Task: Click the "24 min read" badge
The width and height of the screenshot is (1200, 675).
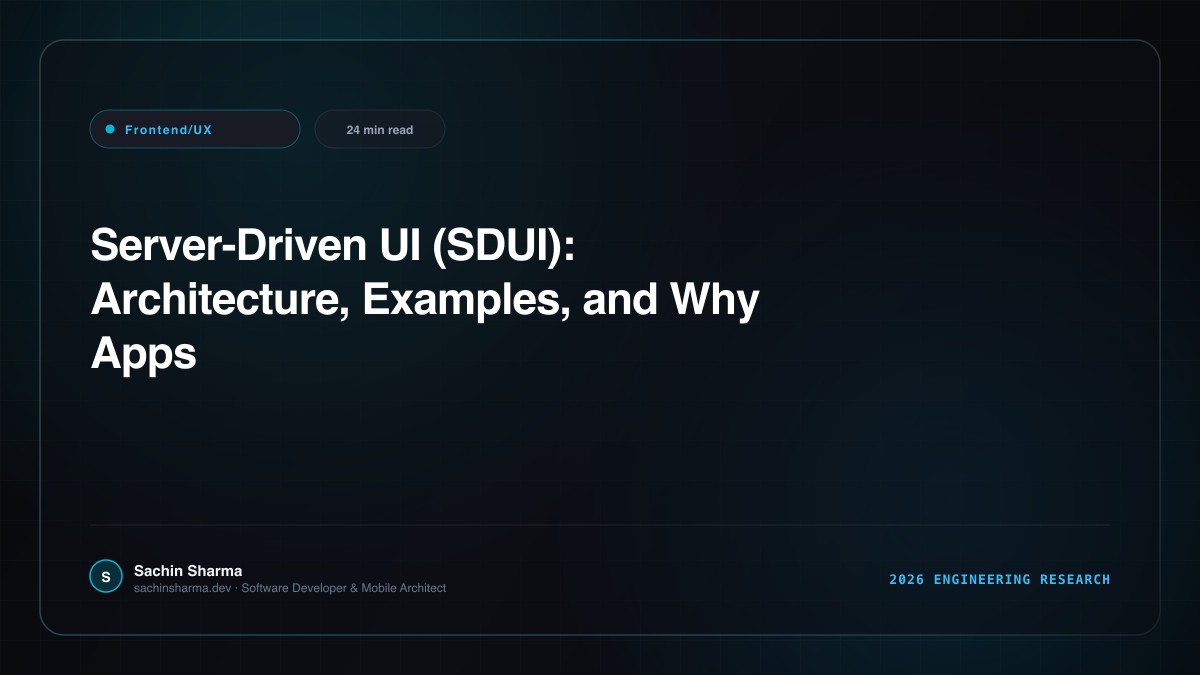Action: (380, 129)
